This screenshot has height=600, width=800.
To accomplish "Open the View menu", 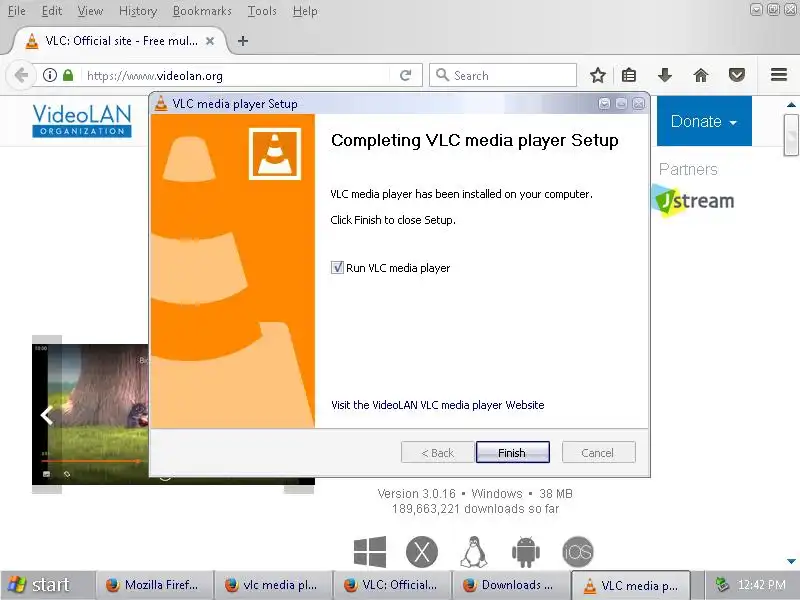I will (x=90, y=11).
